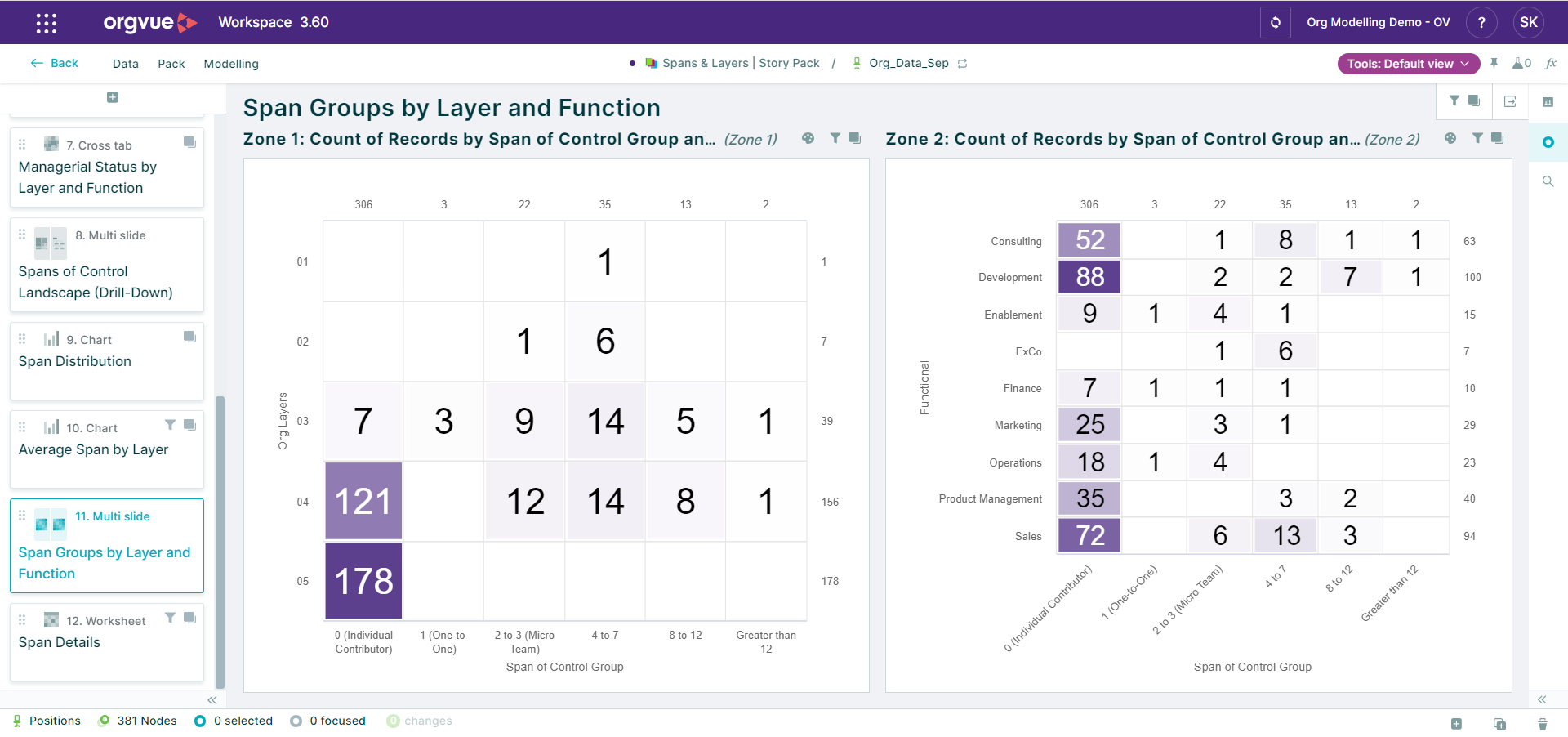Click the sync refresh icon in header
Screen dimensions: 1568x737
[x=1275, y=22]
